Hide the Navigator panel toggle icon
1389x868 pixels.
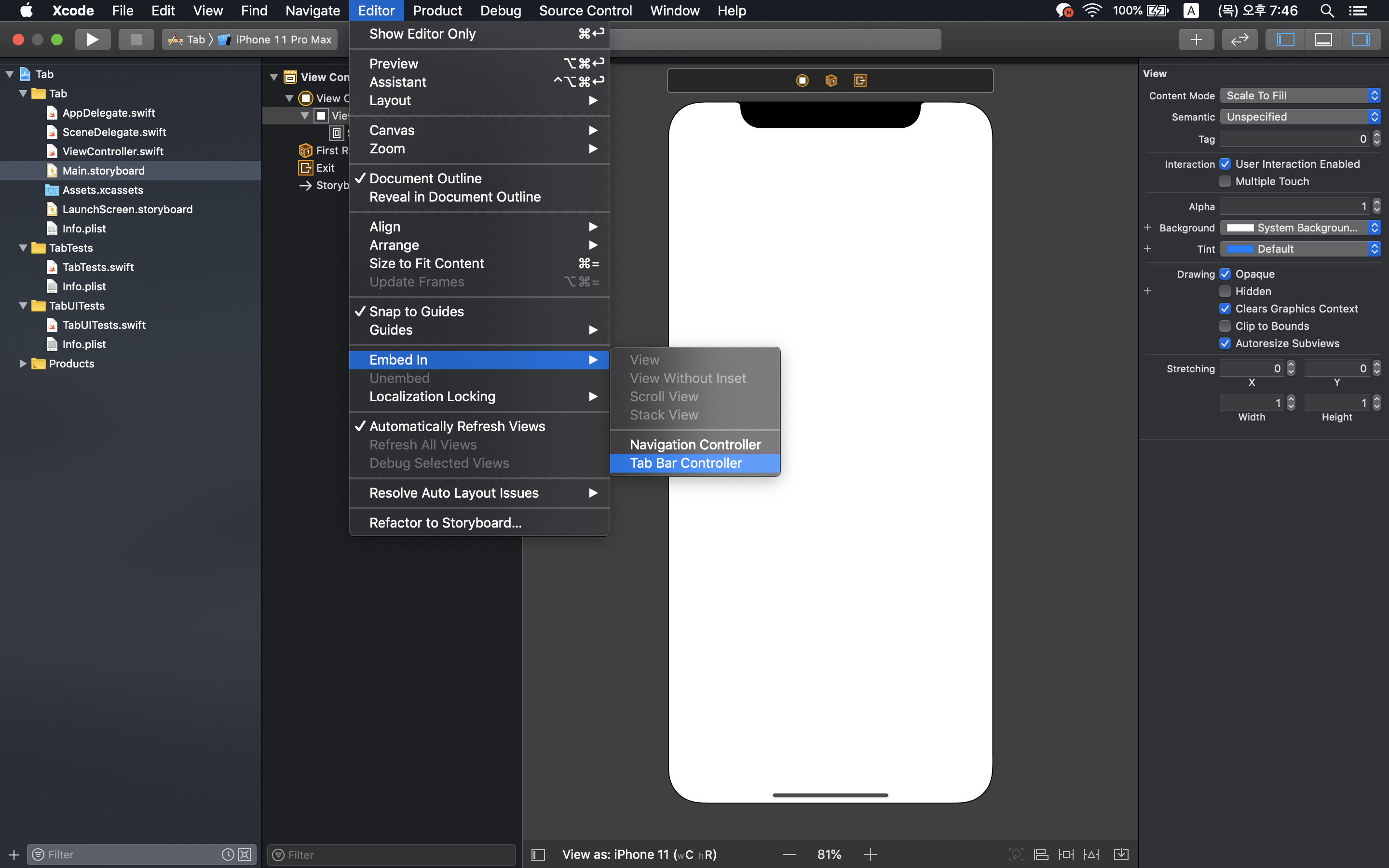pyautogui.click(x=1285, y=39)
